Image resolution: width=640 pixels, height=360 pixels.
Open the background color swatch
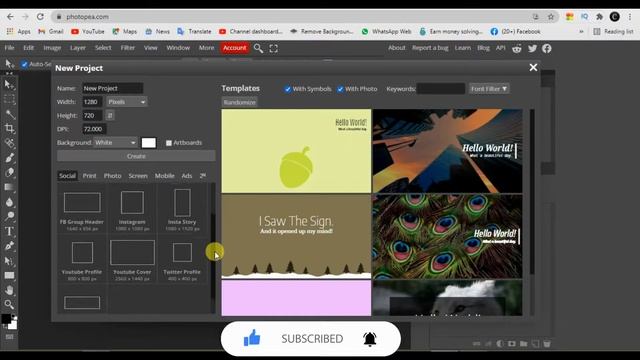click(x=149, y=143)
